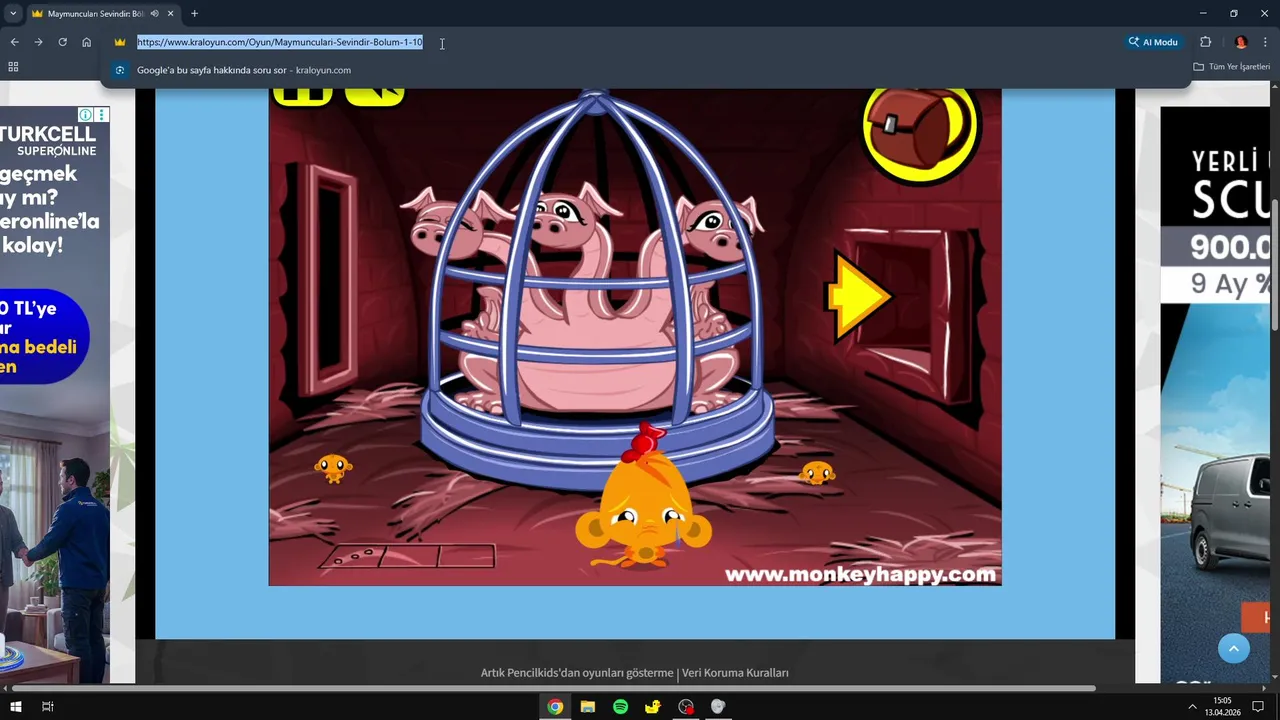The height and width of the screenshot is (720, 1280).
Task: Open the yellow duck app in taskbar
Action: click(x=653, y=706)
